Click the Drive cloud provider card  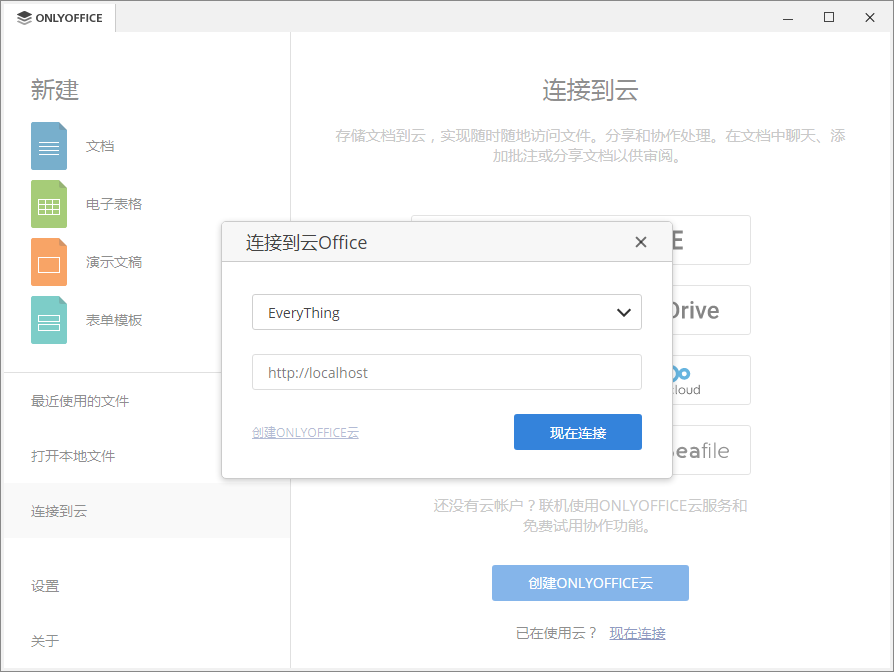[x=711, y=310]
